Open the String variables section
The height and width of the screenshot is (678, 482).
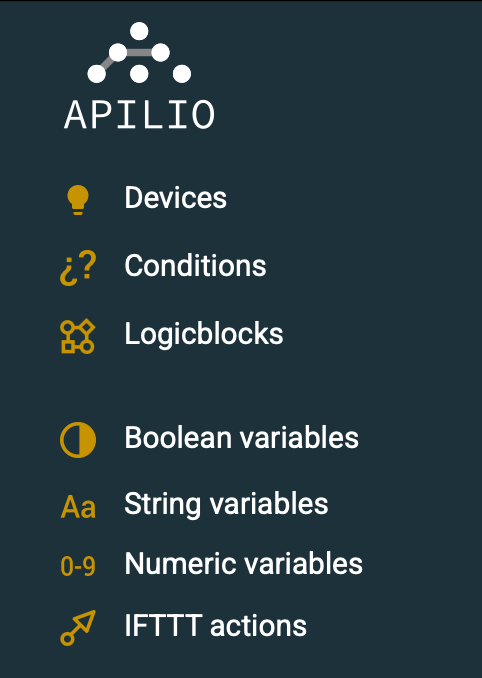pos(227,504)
